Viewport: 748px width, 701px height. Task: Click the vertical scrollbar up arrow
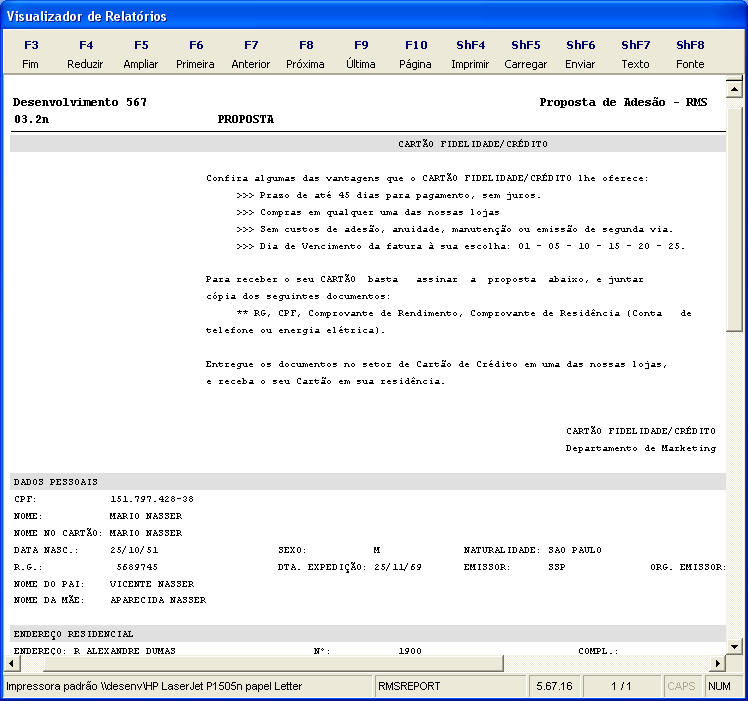tap(734, 89)
